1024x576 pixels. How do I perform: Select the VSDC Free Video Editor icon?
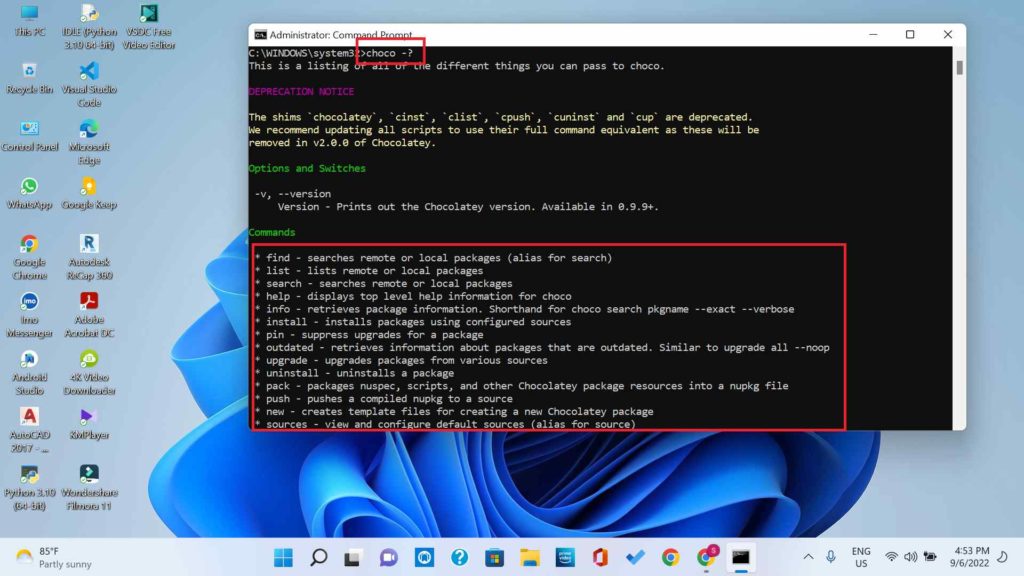(x=148, y=27)
